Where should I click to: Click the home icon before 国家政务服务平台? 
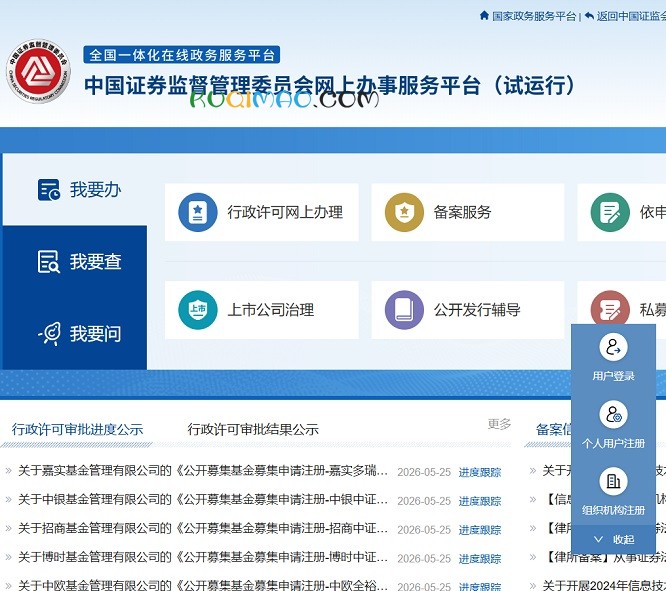click(484, 16)
